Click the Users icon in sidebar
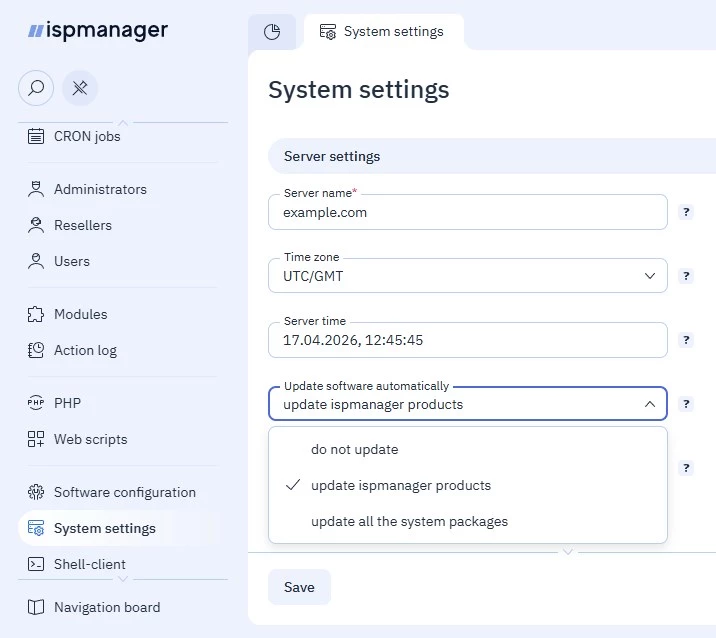The height and width of the screenshot is (638, 716). [x=36, y=261]
